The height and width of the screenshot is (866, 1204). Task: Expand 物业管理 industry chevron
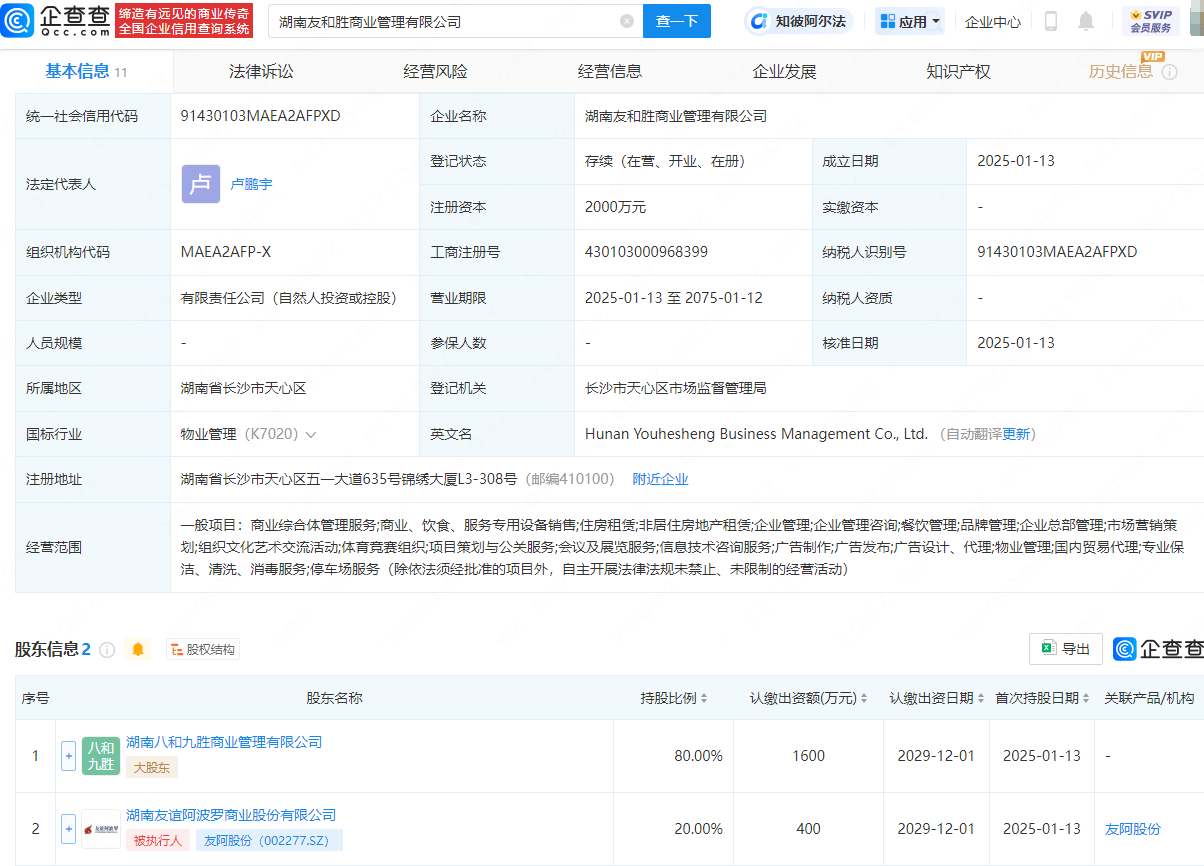311,435
